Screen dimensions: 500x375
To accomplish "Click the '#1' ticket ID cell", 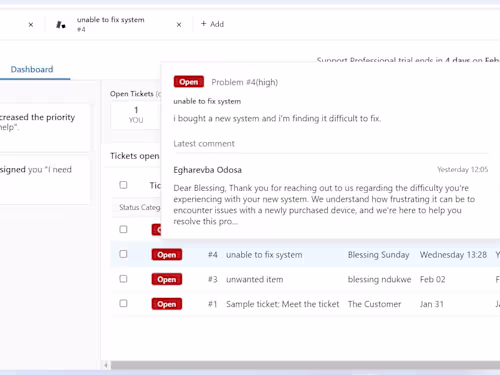I will click(x=213, y=304).
